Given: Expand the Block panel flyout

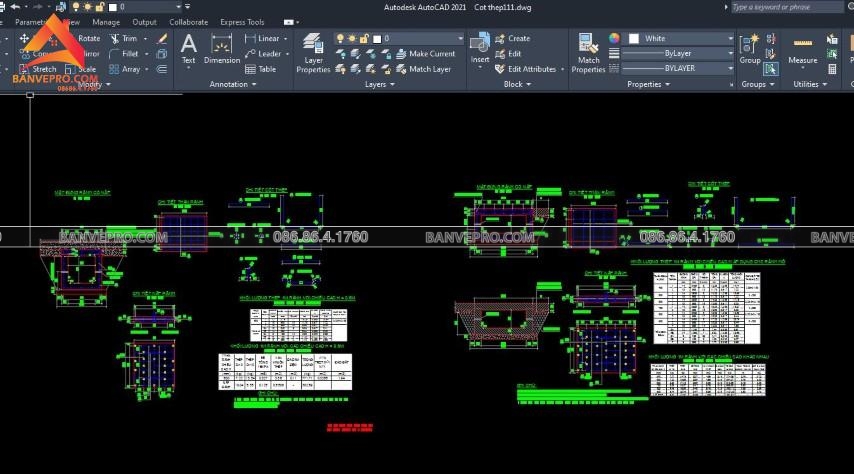Looking at the screenshot, I should (517, 84).
